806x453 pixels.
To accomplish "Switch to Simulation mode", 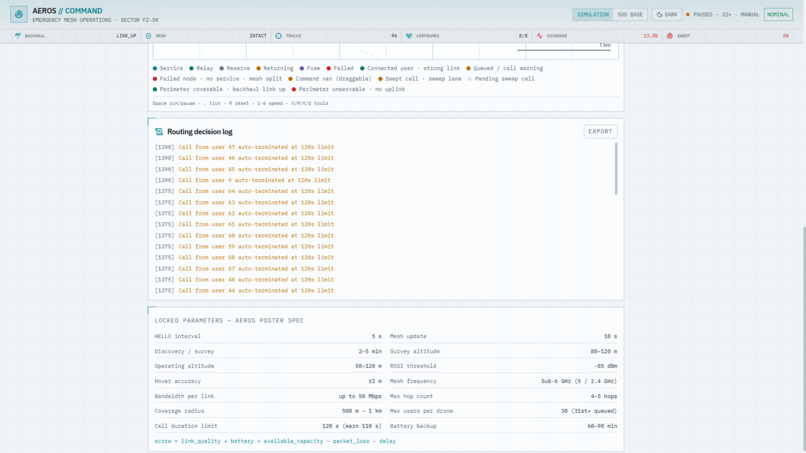I will pos(593,14).
